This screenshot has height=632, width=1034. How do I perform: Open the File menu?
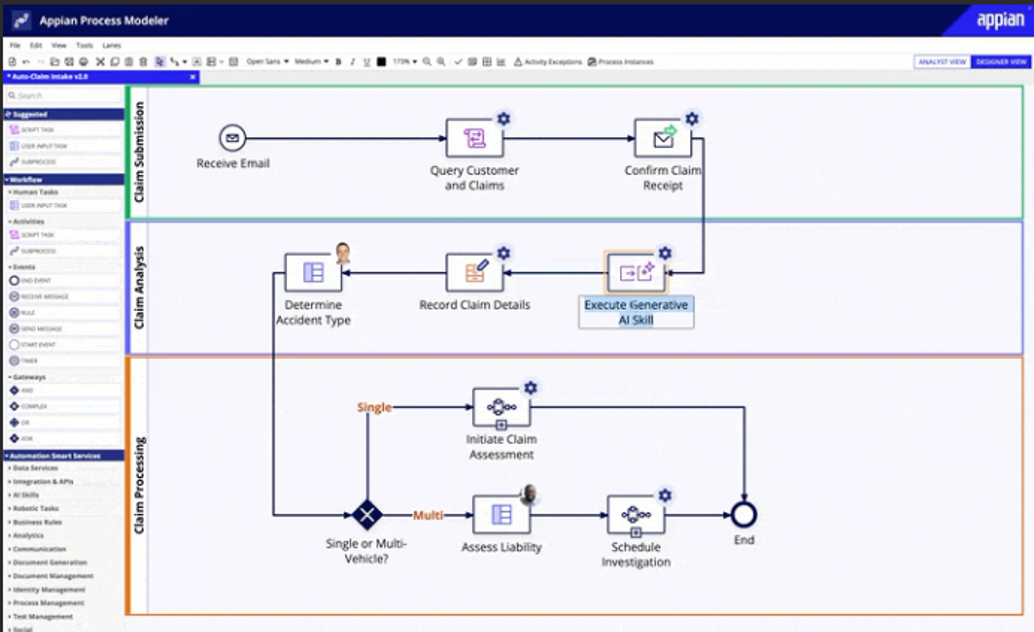tap(15, 46)
